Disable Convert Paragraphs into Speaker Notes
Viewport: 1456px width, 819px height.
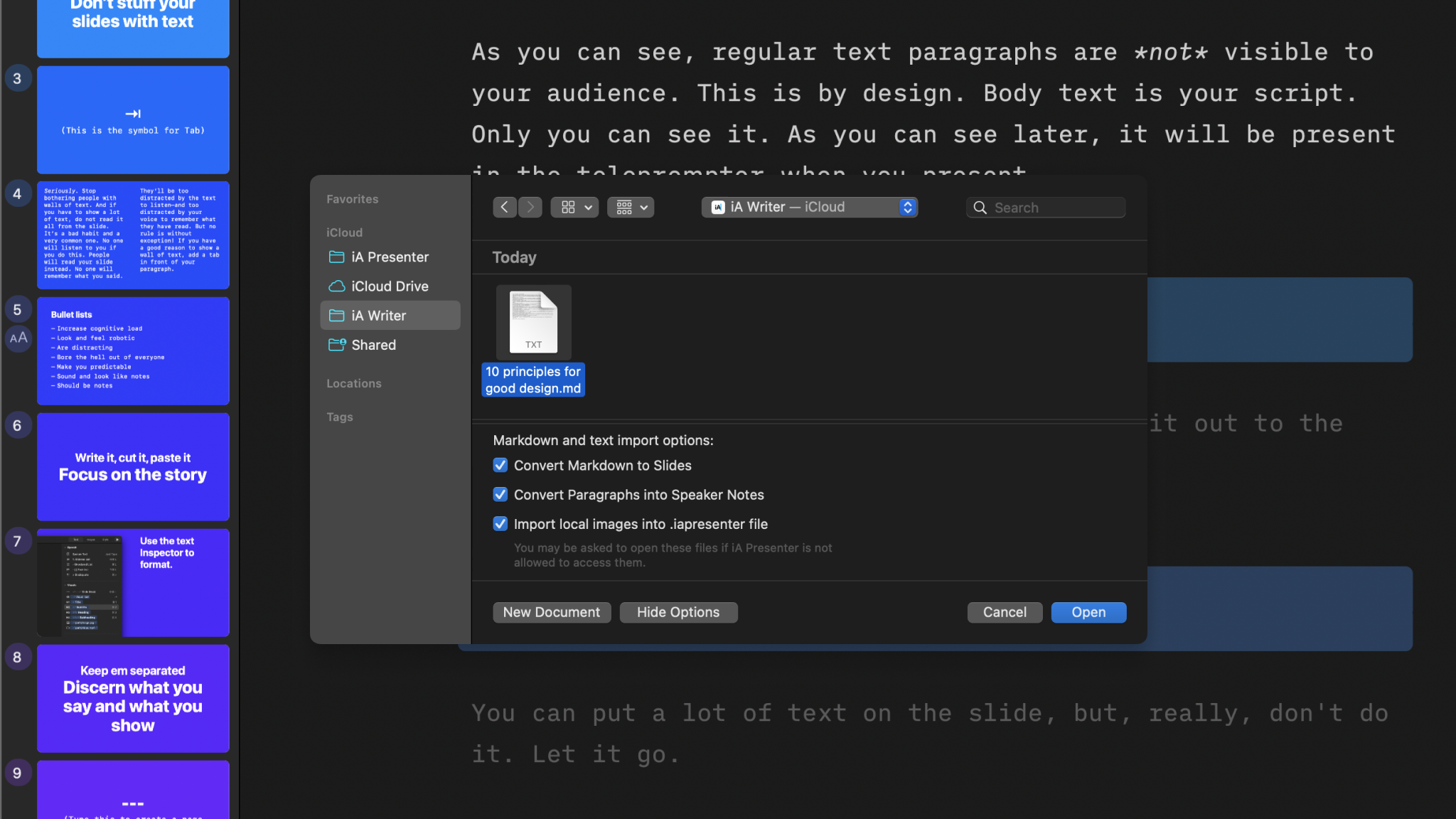click(500, 494)
